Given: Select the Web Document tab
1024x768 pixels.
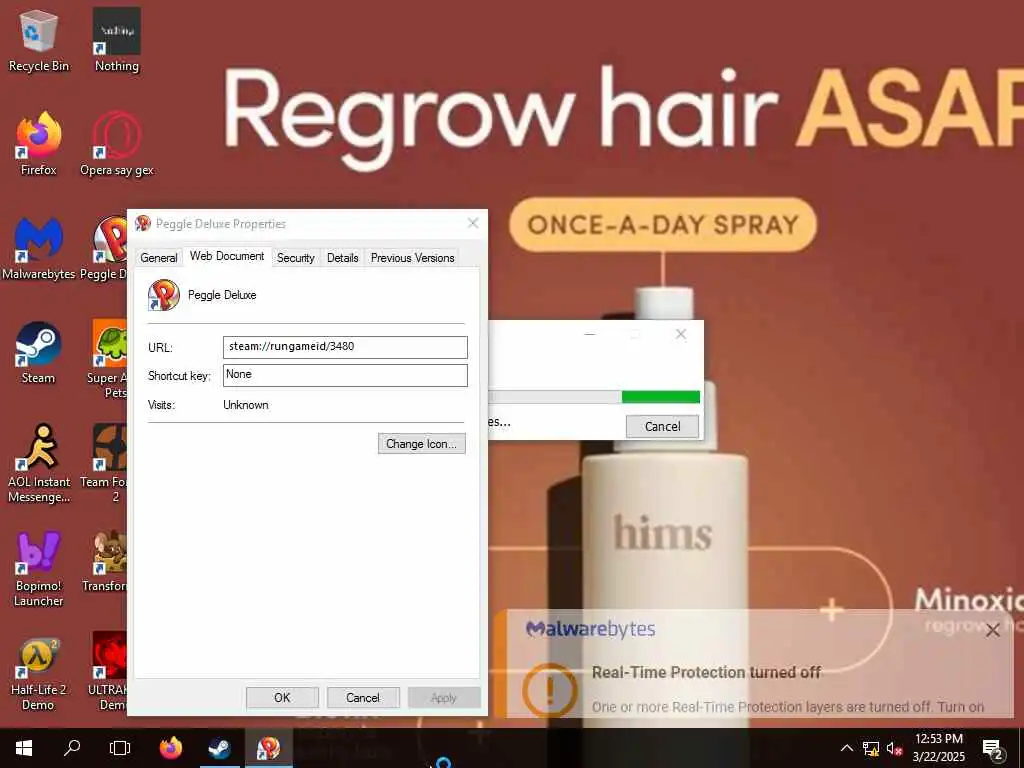Looking at the screenshot, I should click(x=227, y=256).
